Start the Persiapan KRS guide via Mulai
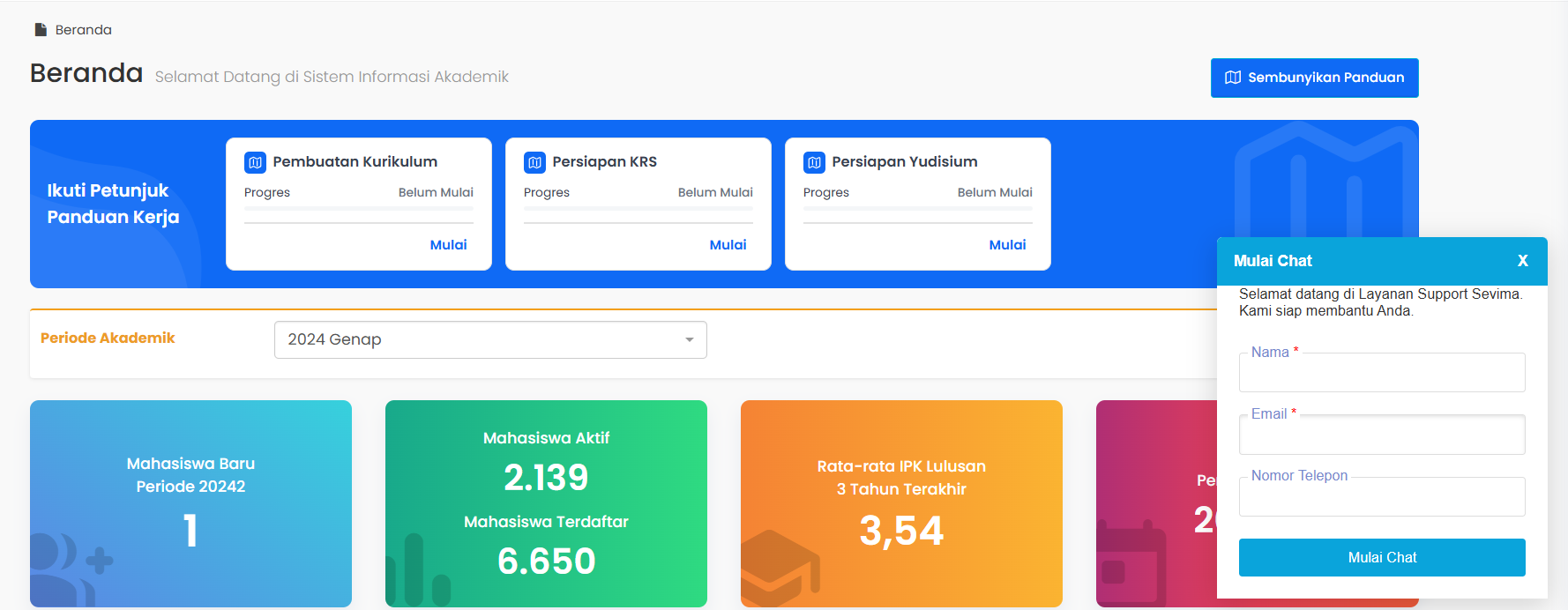This screenshot has width=1568, height=610. click(x=728, y=245)
